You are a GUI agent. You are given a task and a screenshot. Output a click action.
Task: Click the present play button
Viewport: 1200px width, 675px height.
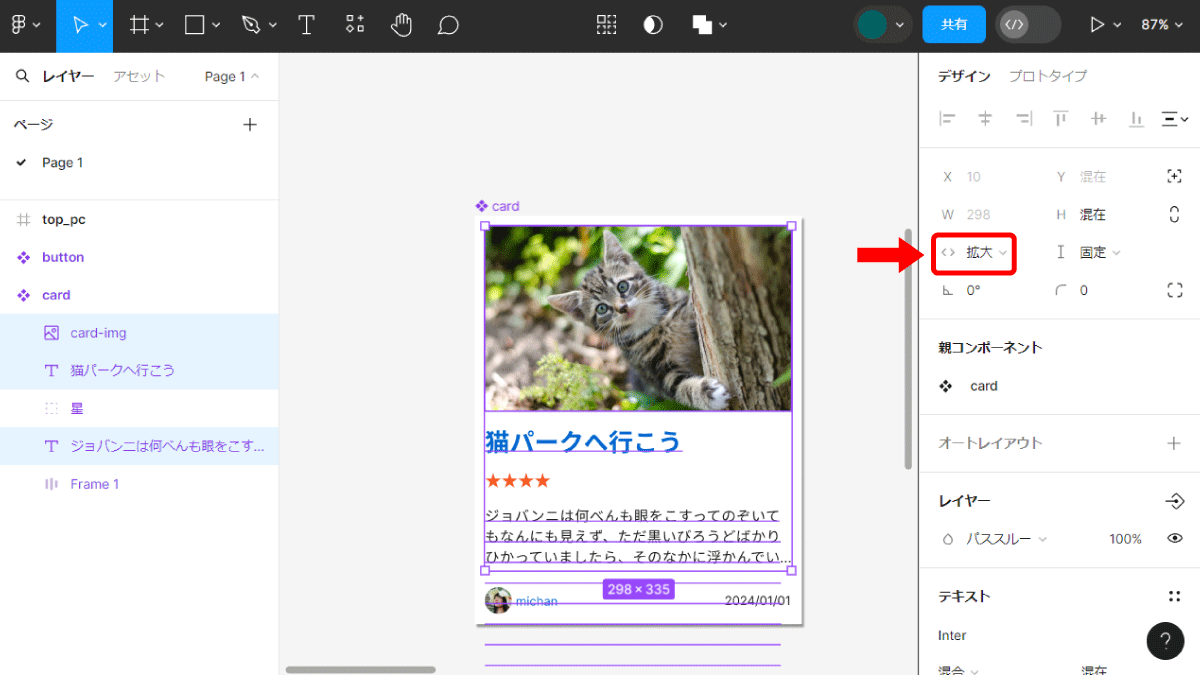[1098, 25]
